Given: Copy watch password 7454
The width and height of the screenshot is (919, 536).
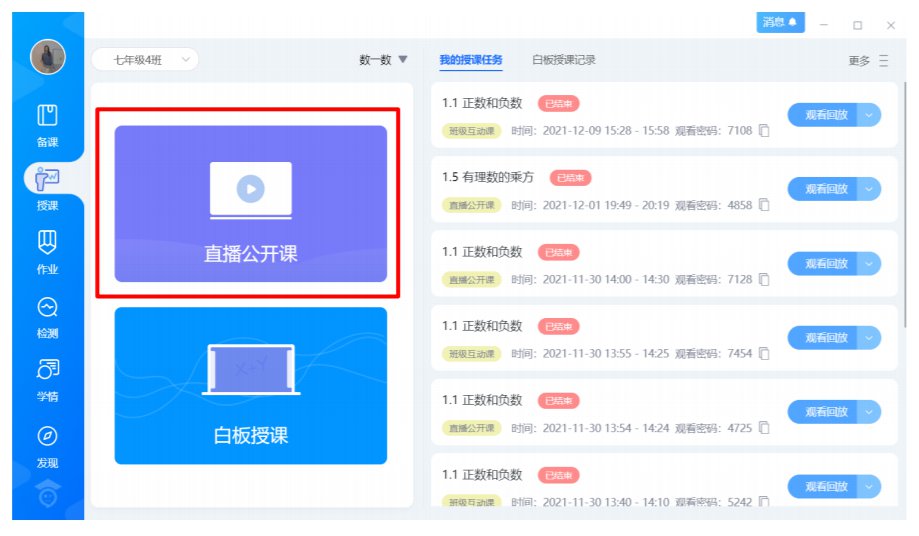Looking at the screenshot, I should pyautogui.click(x=764, y=353).
